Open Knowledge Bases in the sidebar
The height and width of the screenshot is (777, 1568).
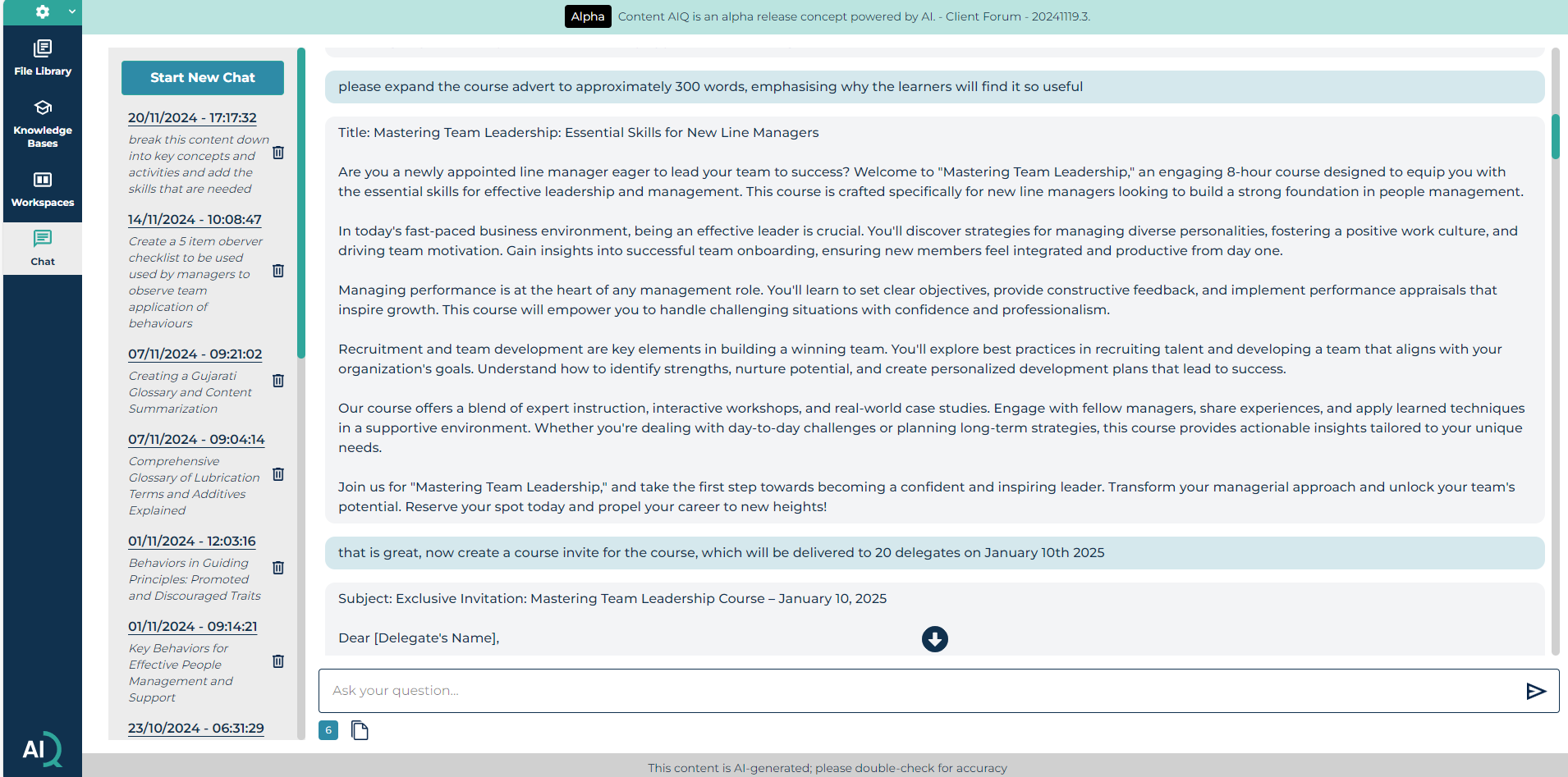(x=43, y=124)
